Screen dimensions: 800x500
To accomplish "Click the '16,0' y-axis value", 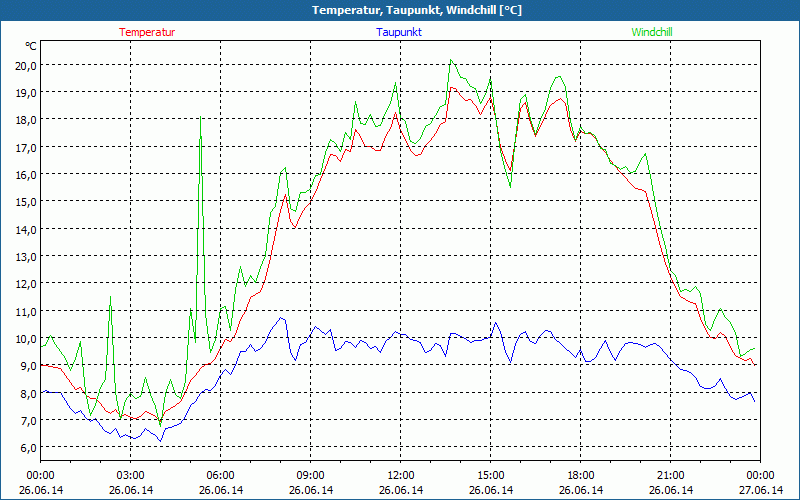I will (26, 174).
